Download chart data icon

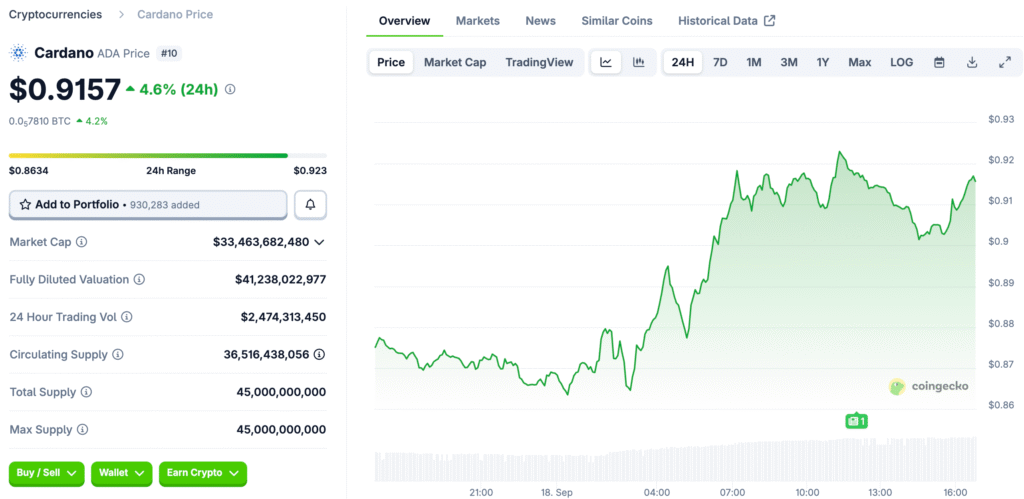click(x=972, y=63)
